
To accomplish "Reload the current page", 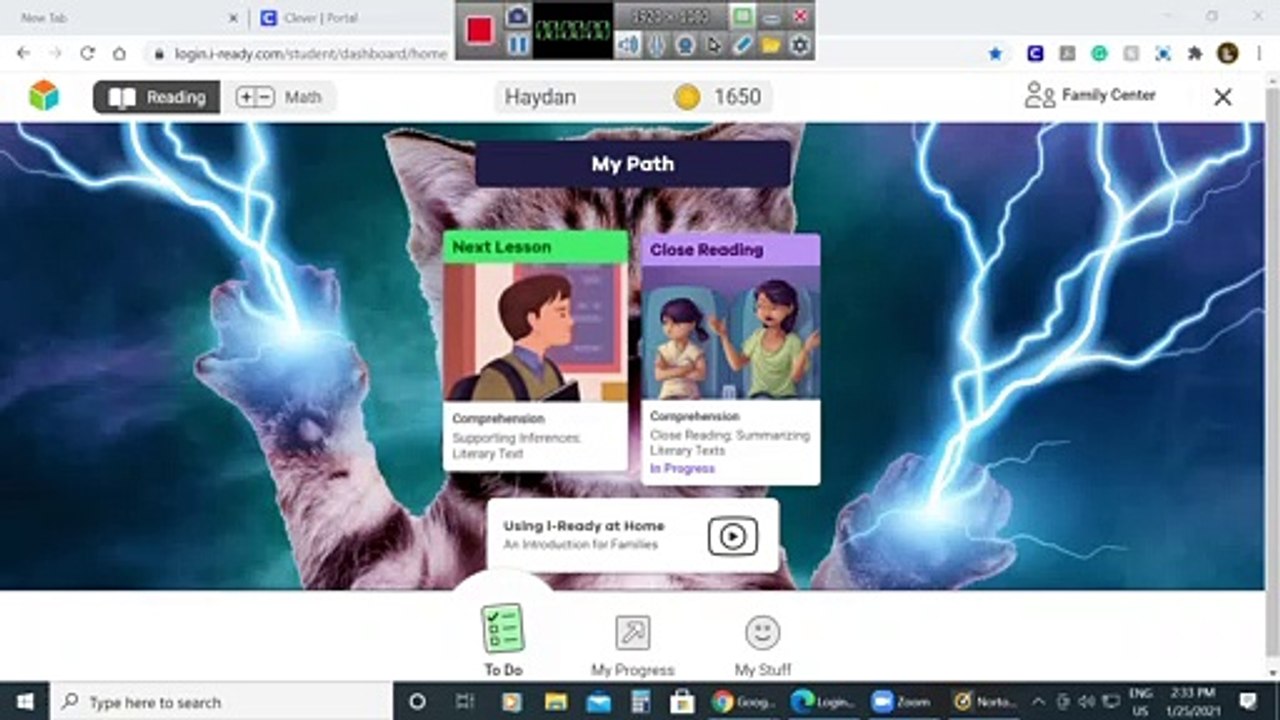I will 87,53.
